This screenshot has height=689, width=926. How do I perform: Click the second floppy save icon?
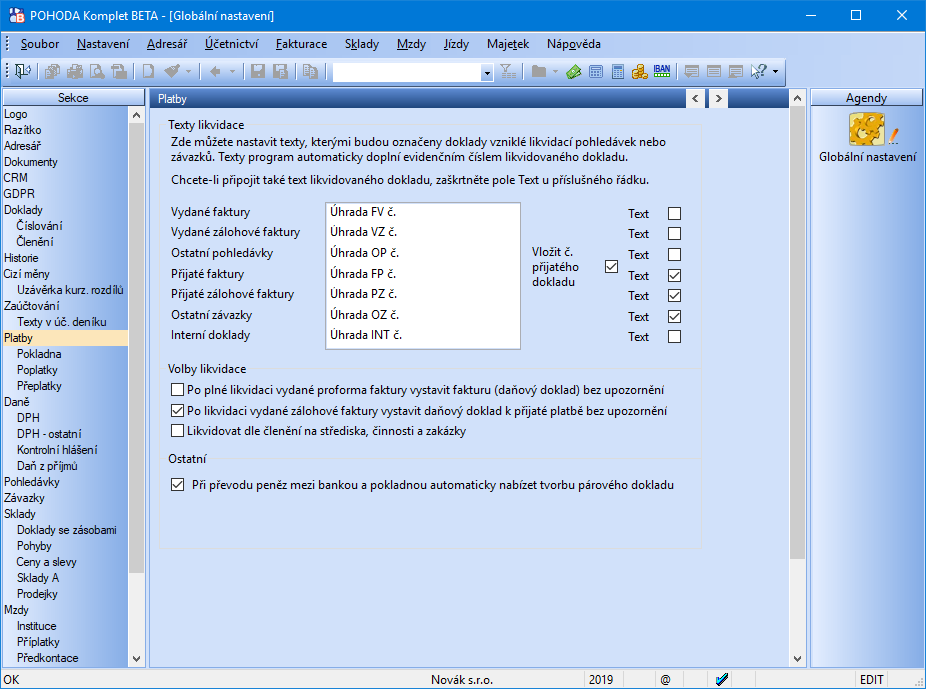(280, 71)
